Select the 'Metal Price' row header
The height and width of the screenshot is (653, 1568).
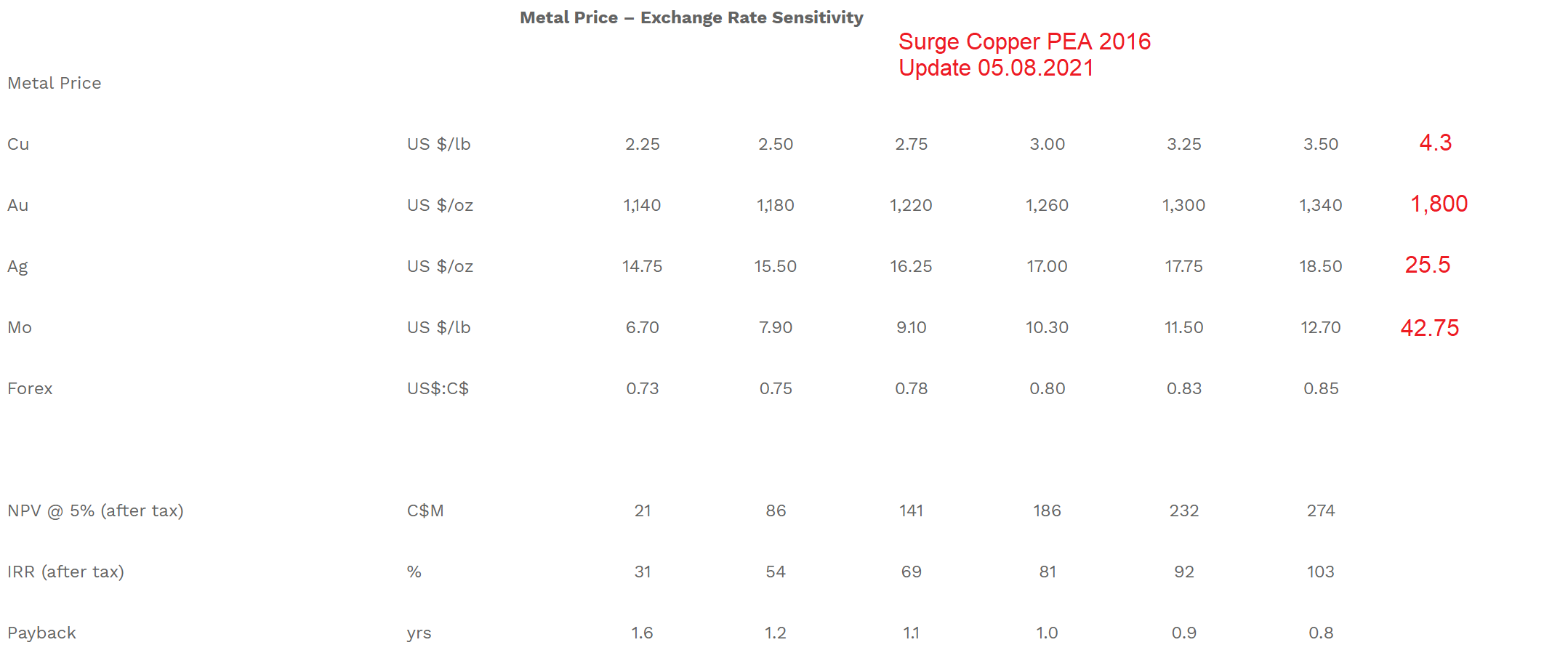tap(55, 83)
